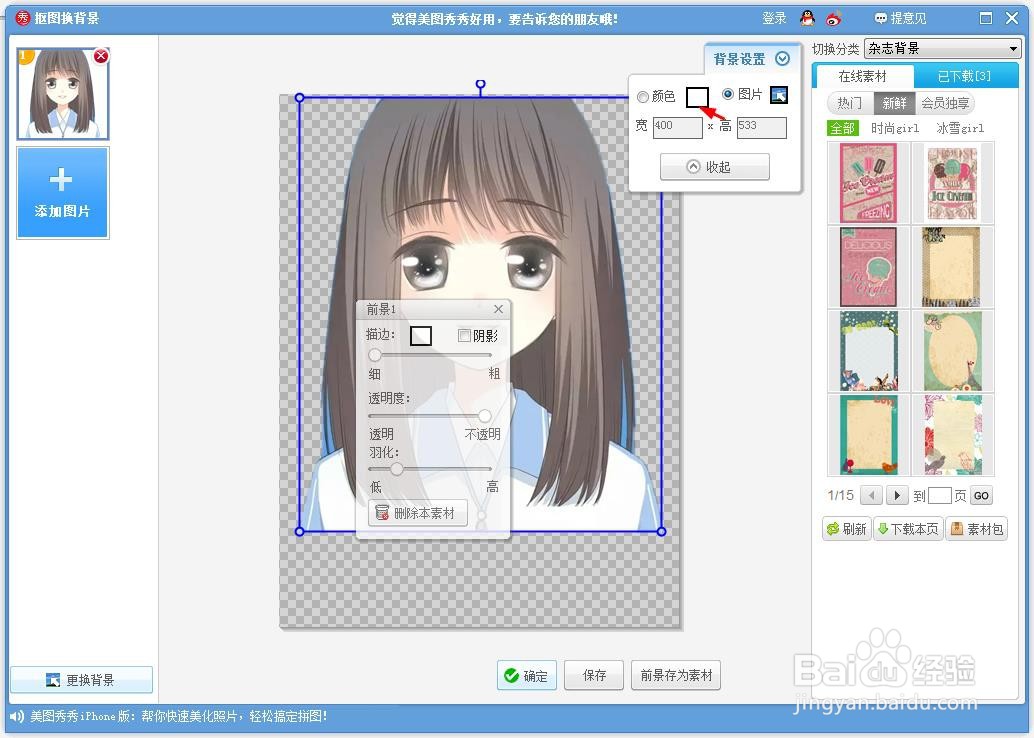
Task: Click top-left selection corner handle
Action: [299, 98]
